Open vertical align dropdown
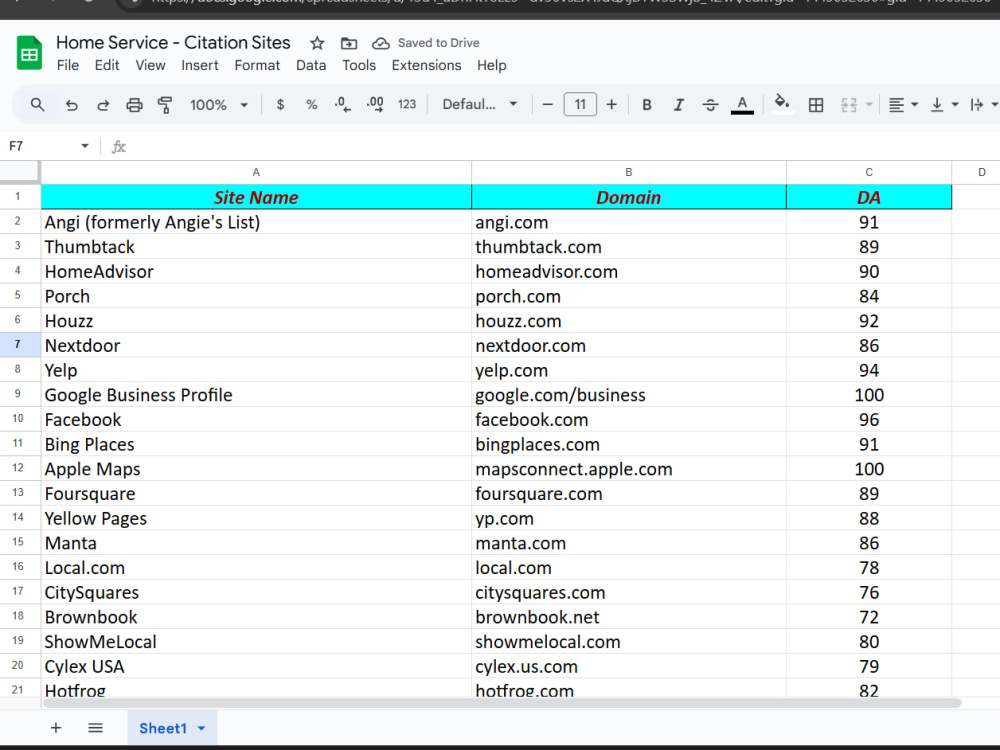The image size is (1000, 750). (x=944, y=105)
